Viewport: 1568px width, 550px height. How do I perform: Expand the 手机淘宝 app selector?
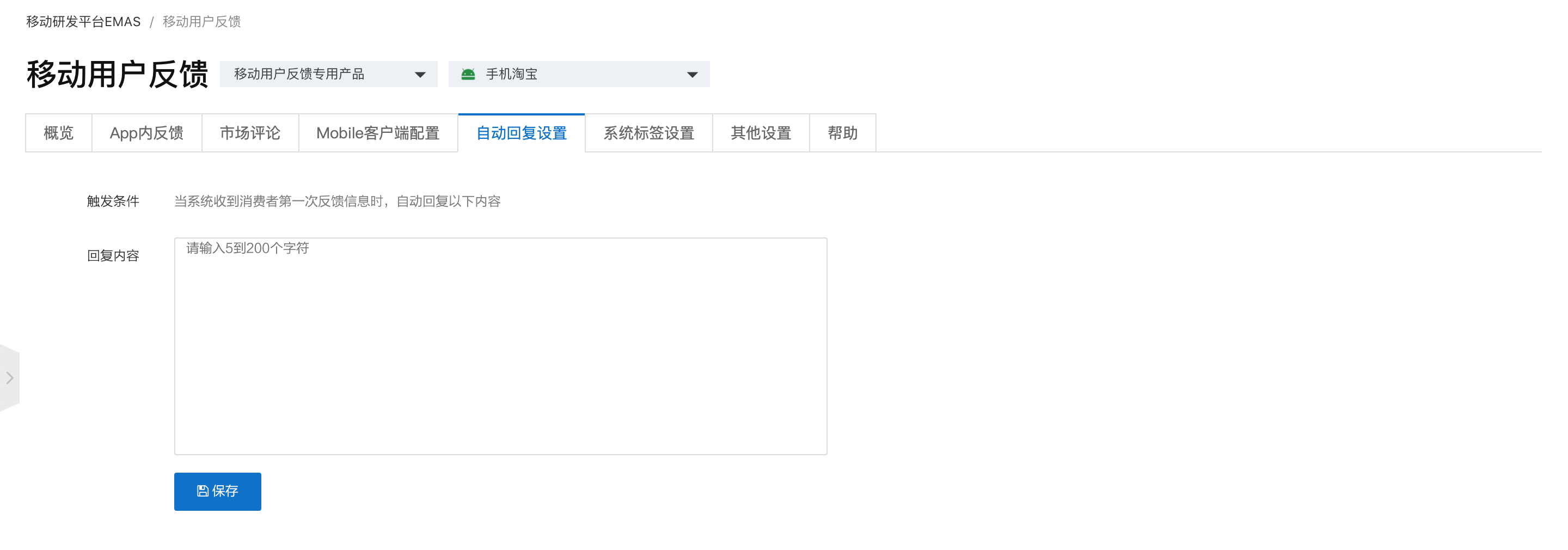point(579,74)
